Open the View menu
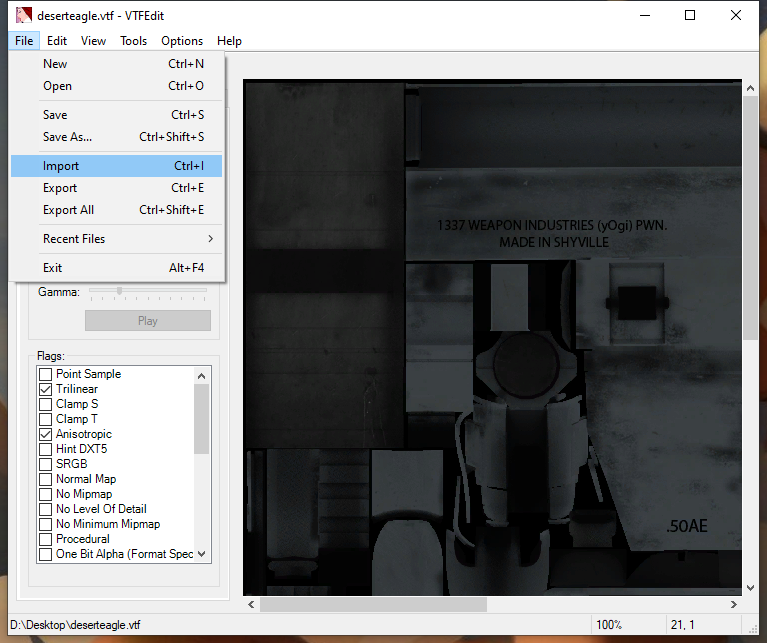This screenshot has height=643, width=767. click(x=93, y=41)
